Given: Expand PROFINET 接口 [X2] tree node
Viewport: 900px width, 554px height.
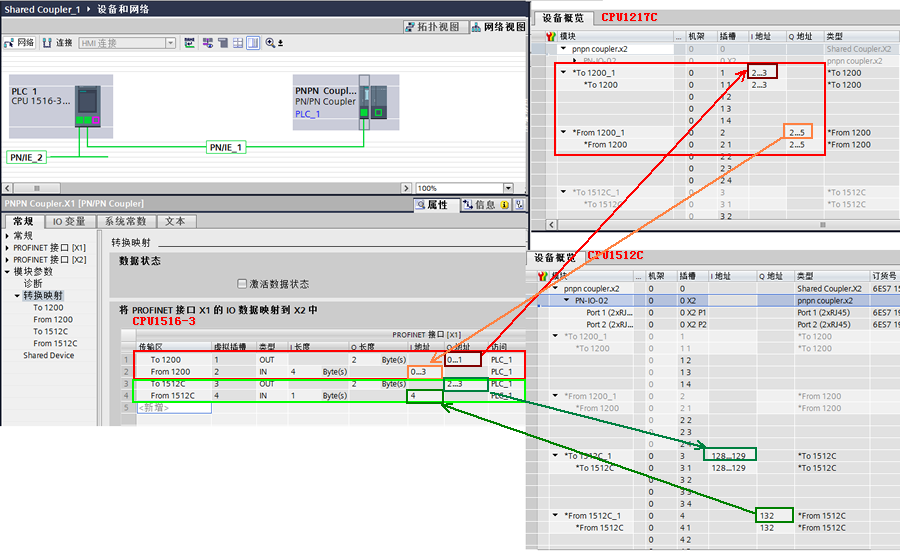Looking at the screenshot, I should 7,260.
